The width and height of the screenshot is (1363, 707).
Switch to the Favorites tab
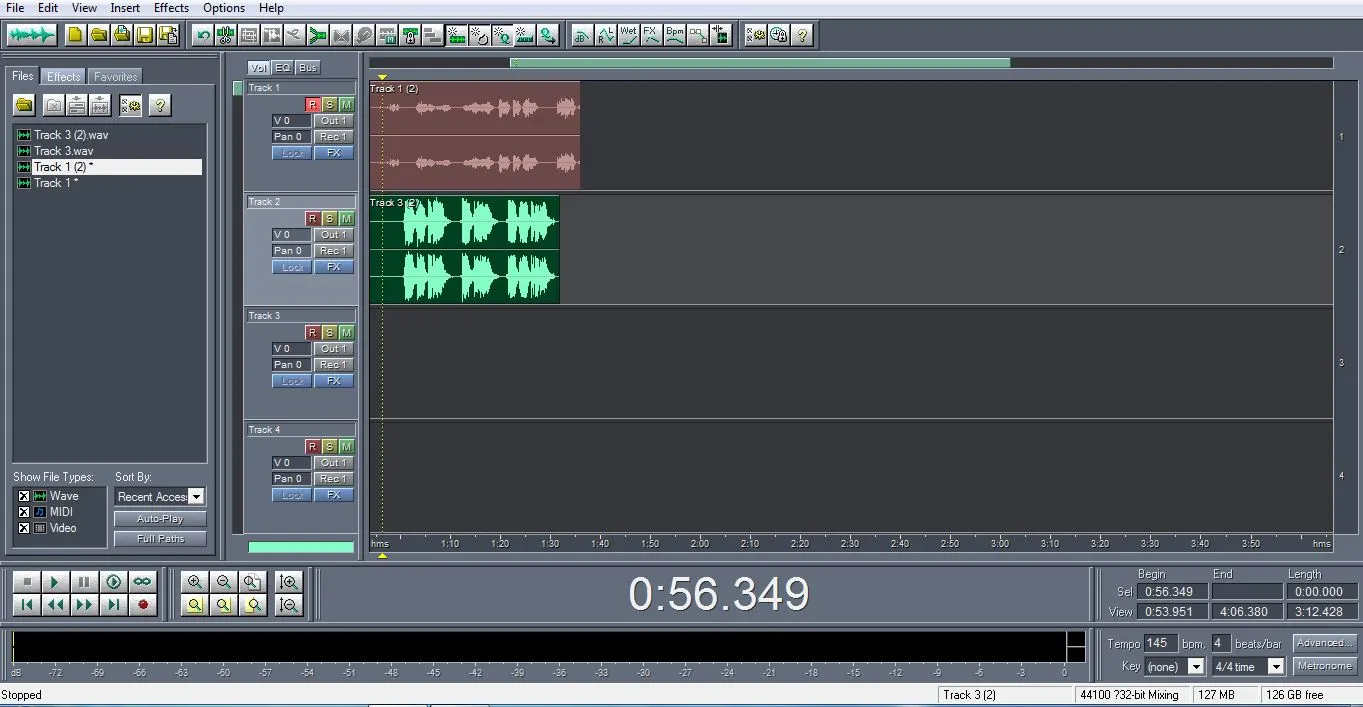pos(115,77)
